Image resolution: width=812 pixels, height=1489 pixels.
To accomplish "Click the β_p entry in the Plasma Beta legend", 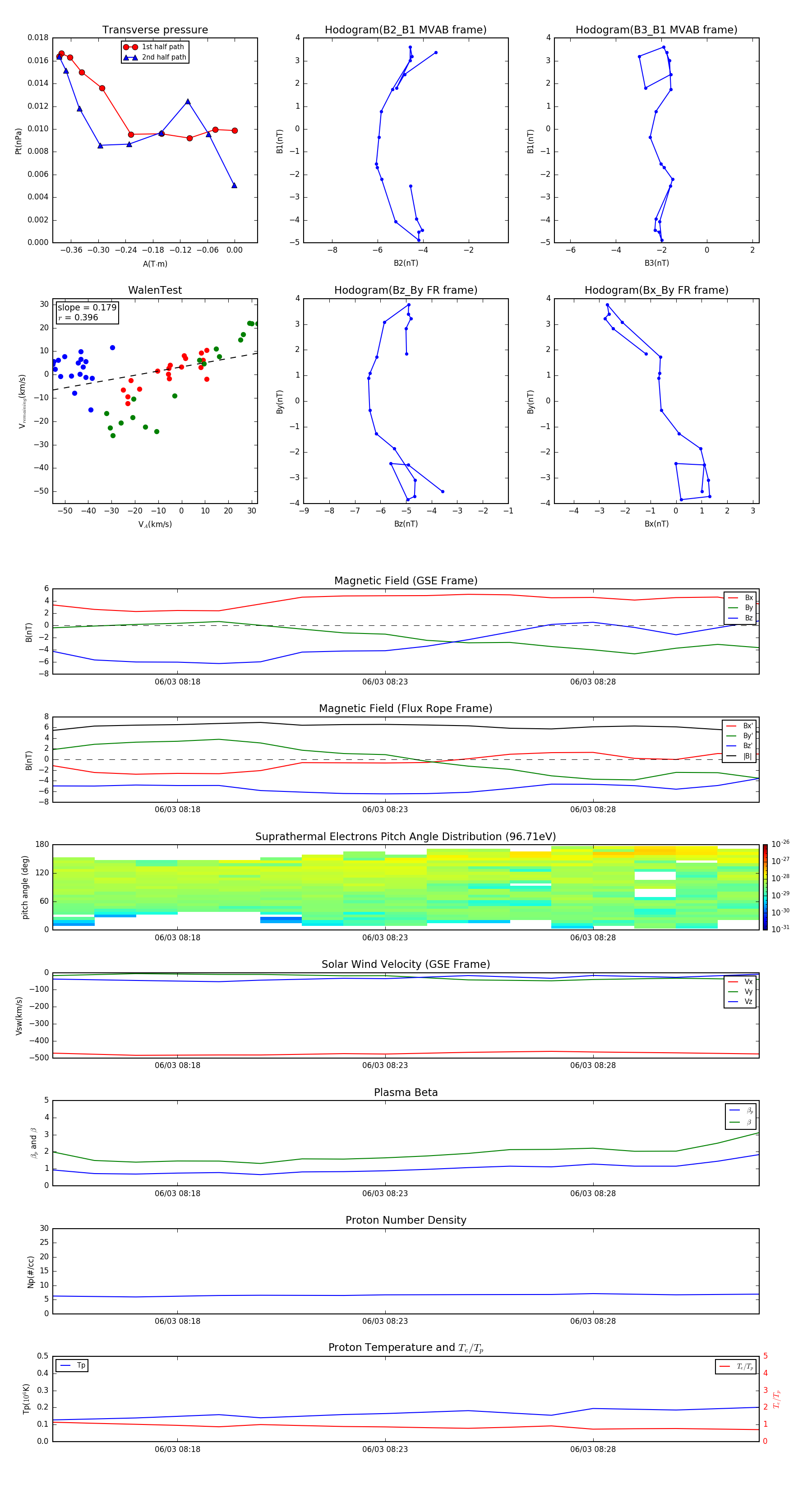I will click(741, 1110).
